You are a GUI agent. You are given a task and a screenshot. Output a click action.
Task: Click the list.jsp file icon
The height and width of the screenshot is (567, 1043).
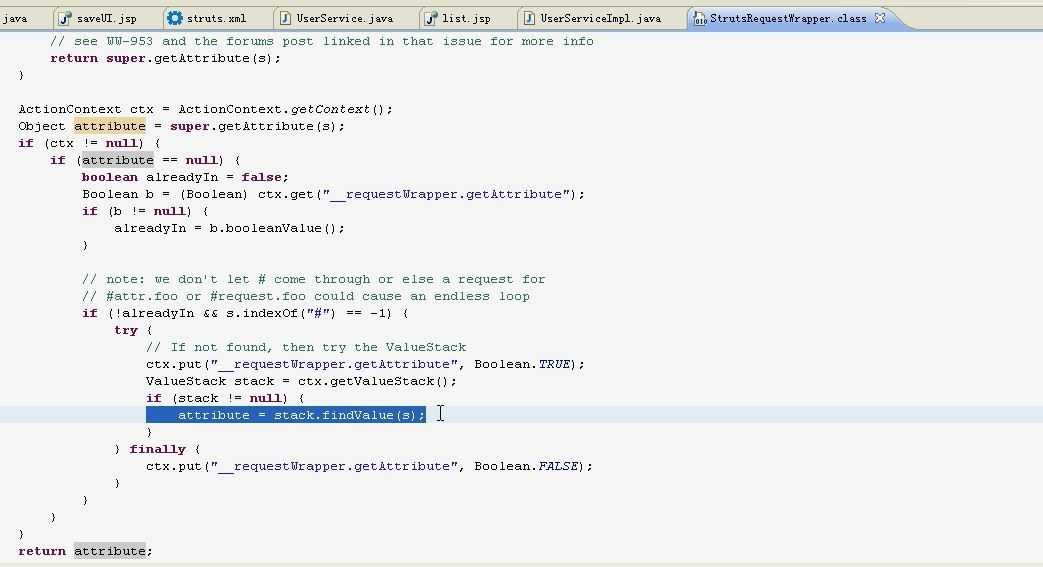[430, 18]
